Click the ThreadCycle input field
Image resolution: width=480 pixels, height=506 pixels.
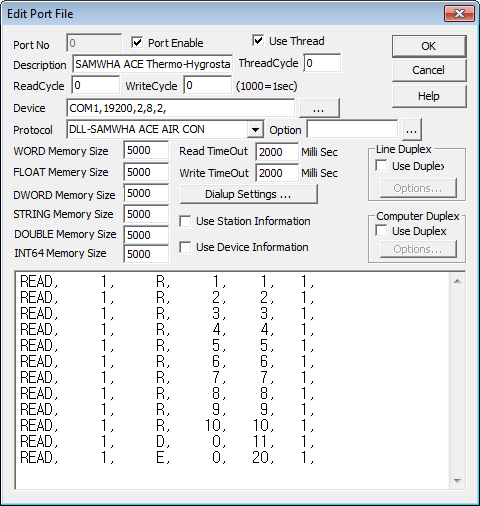[322, 63]
